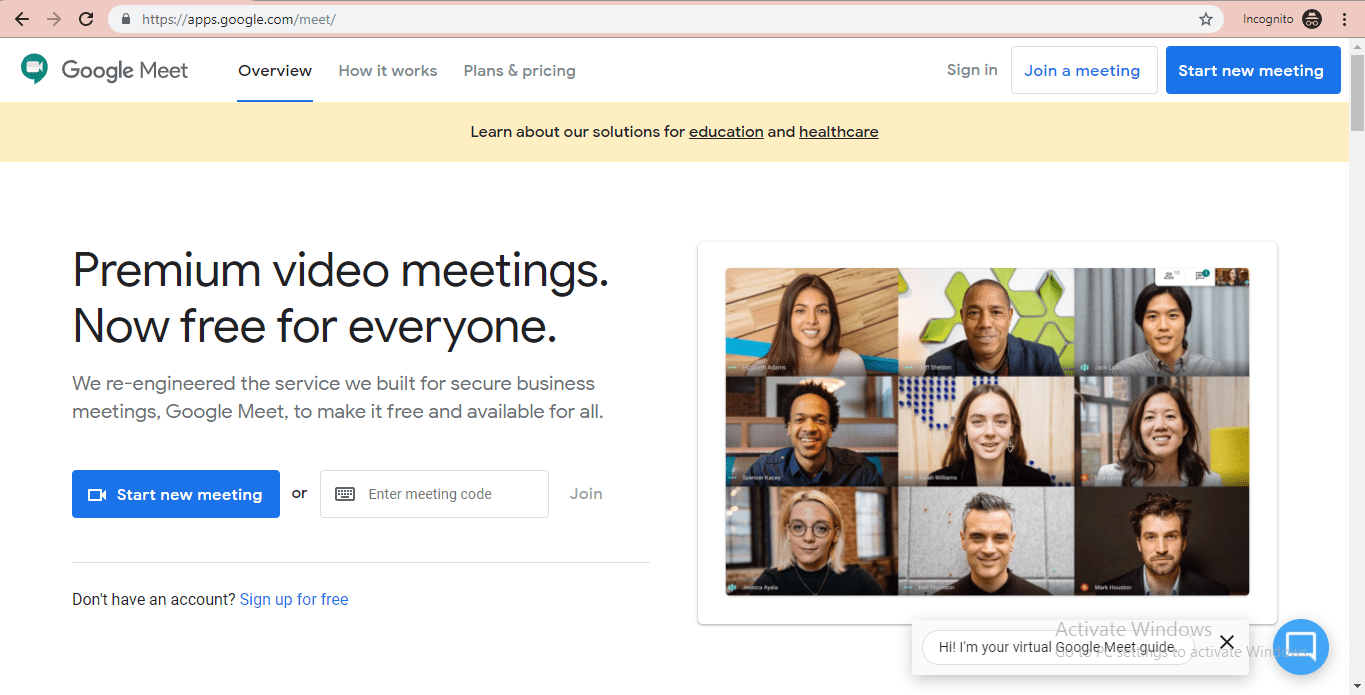Viewport: 1365px width, 695px height.
Task: Reload the page with the refresh icon
Action: [x=86, y=19]
